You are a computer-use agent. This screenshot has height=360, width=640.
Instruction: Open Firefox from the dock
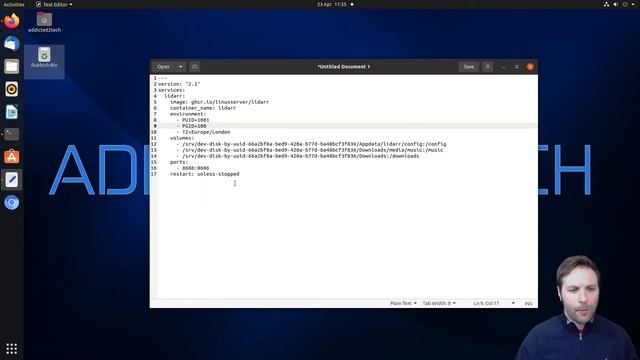tap(11, 21)
